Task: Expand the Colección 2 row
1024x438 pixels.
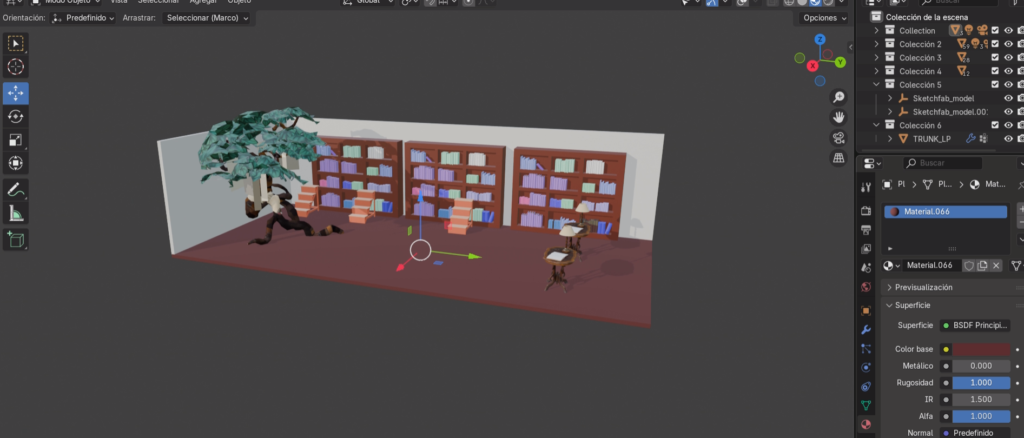Action: (876, 44)
